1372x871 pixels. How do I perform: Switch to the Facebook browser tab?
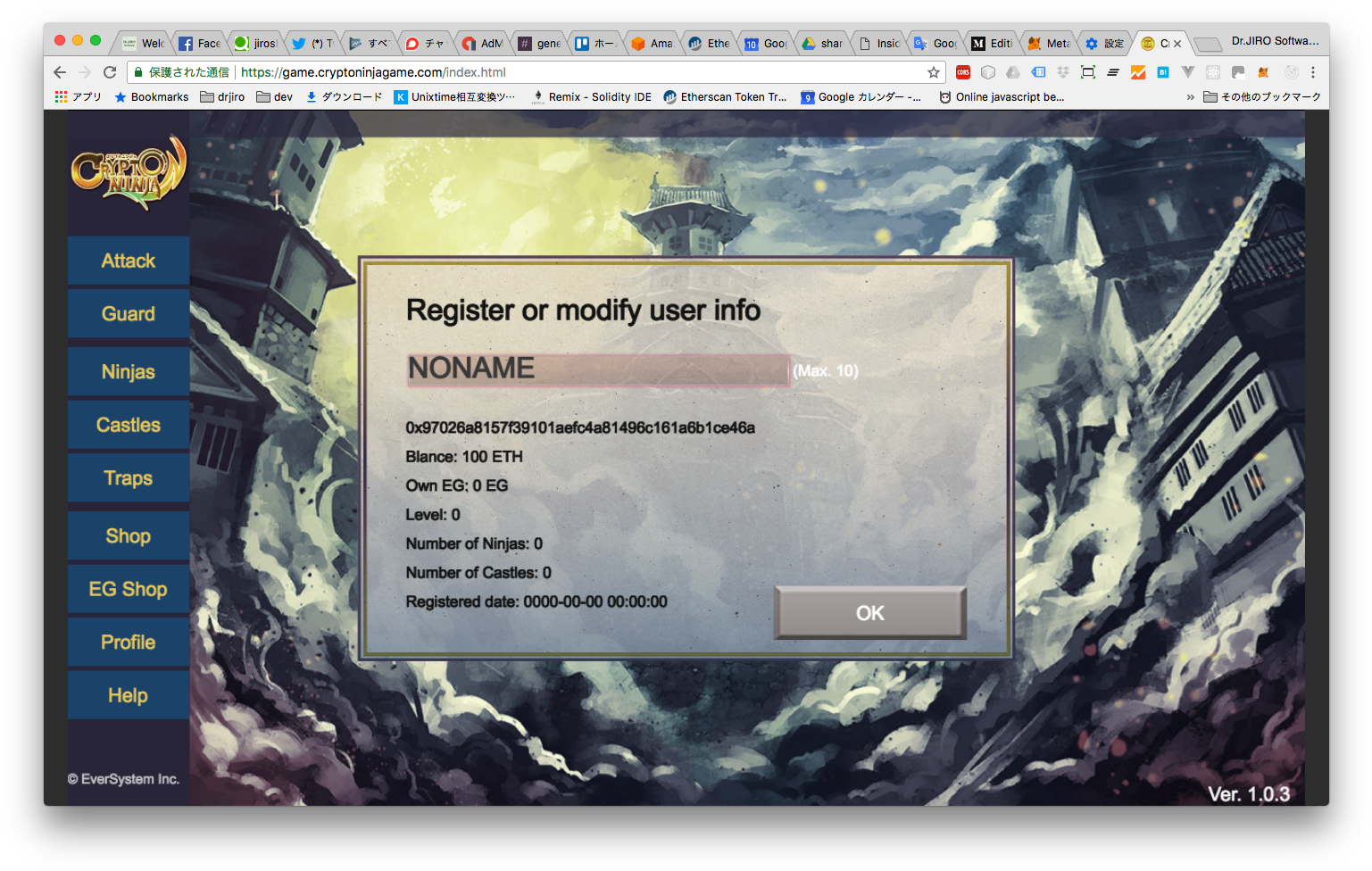199,43
